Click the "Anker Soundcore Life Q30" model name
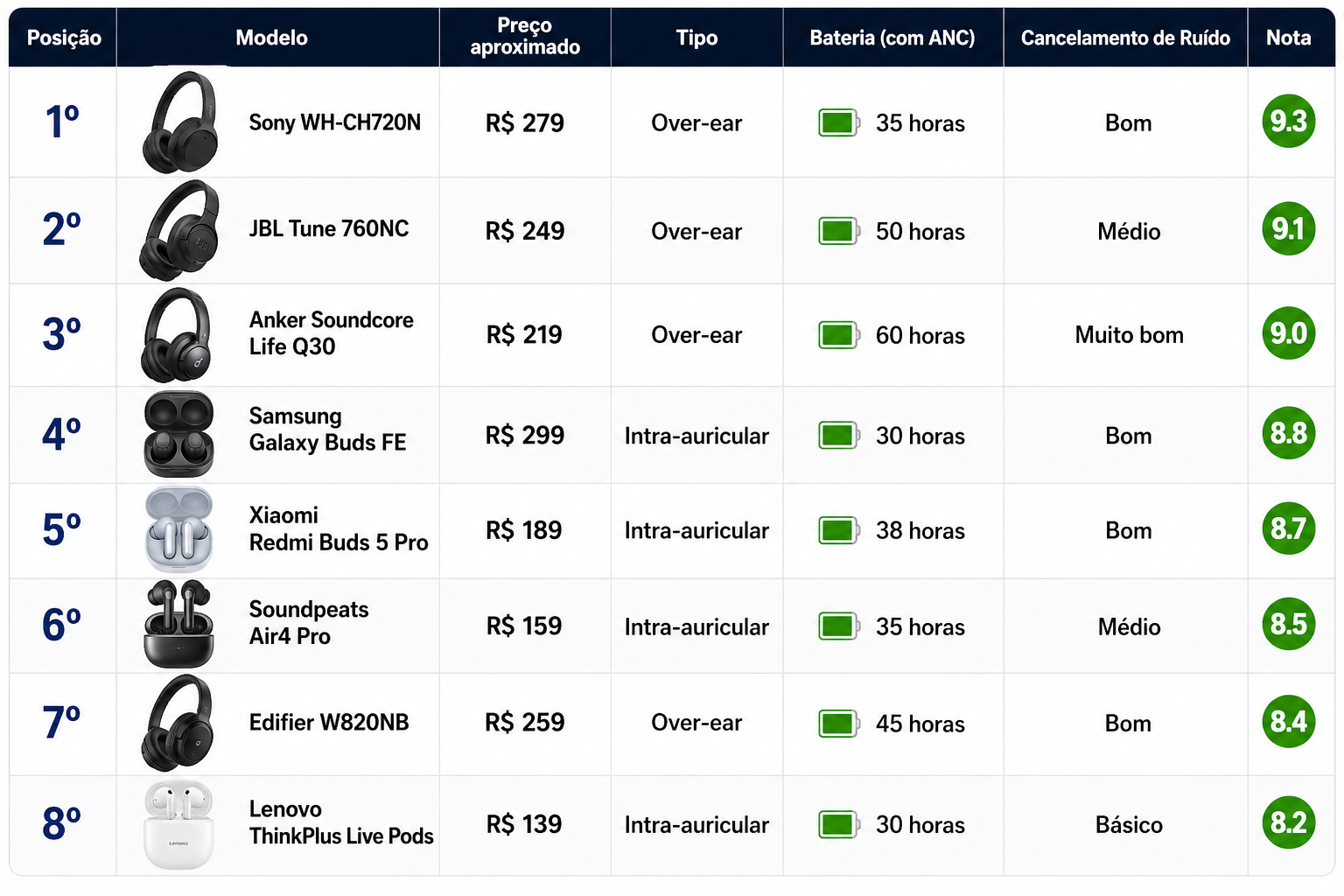 pos(331,333)
